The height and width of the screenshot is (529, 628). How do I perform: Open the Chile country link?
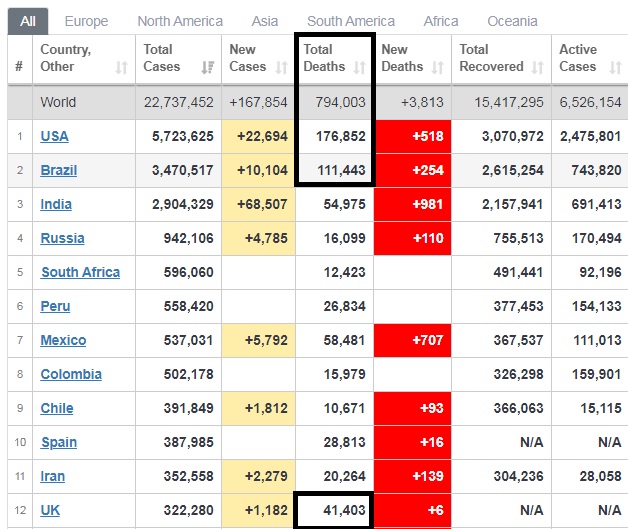tap(57, 408)
